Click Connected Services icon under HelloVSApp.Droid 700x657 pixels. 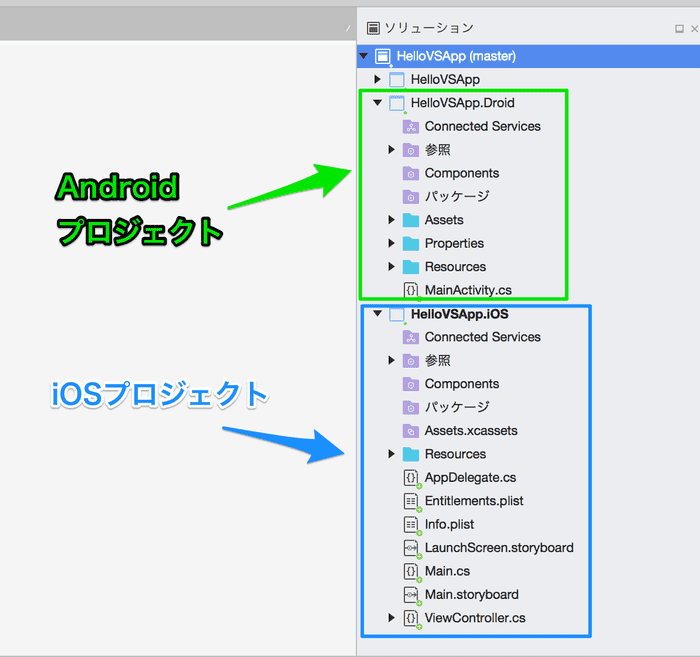410,127
